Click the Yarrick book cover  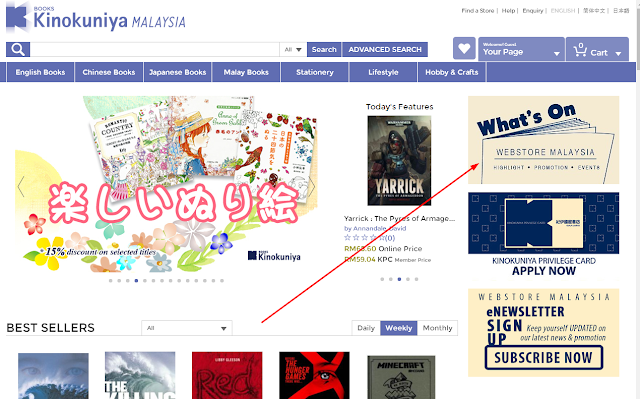[x=399, y=160]
